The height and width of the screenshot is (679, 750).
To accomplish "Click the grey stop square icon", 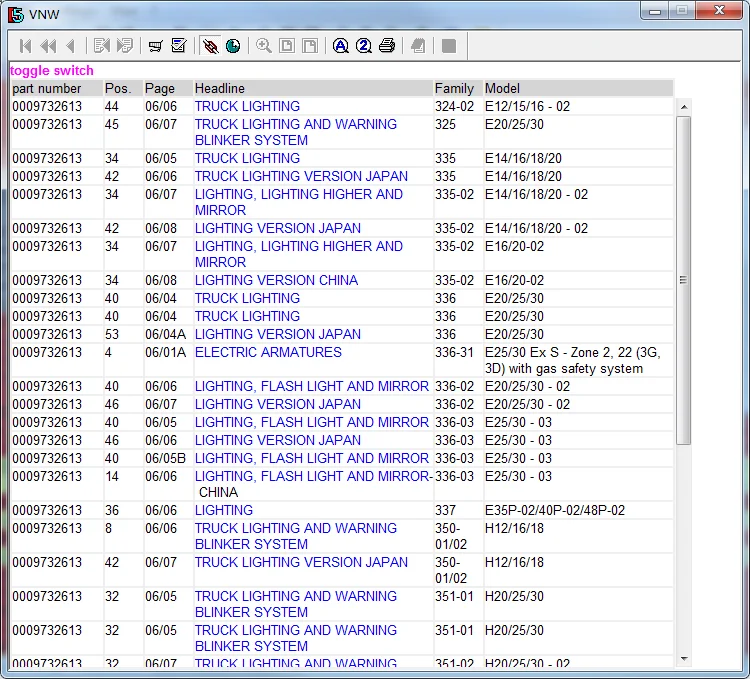I will [x=449, y=46].
